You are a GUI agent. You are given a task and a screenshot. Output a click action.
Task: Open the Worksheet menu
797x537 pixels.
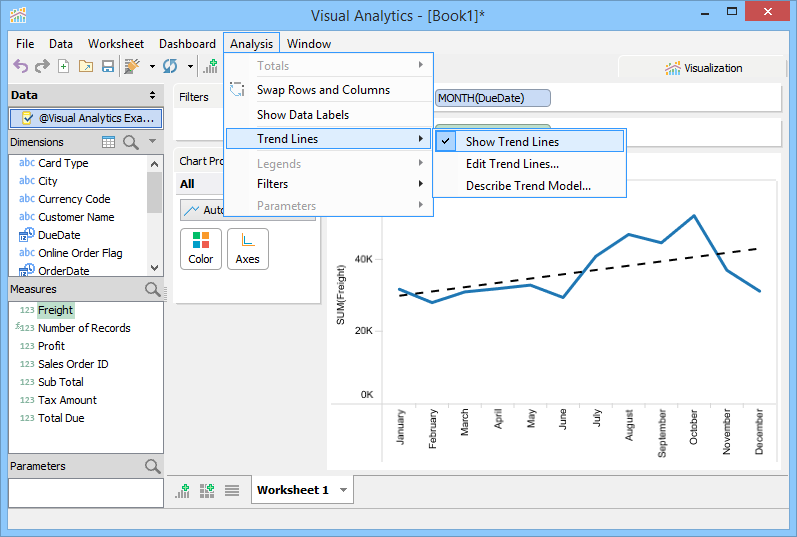116,44
